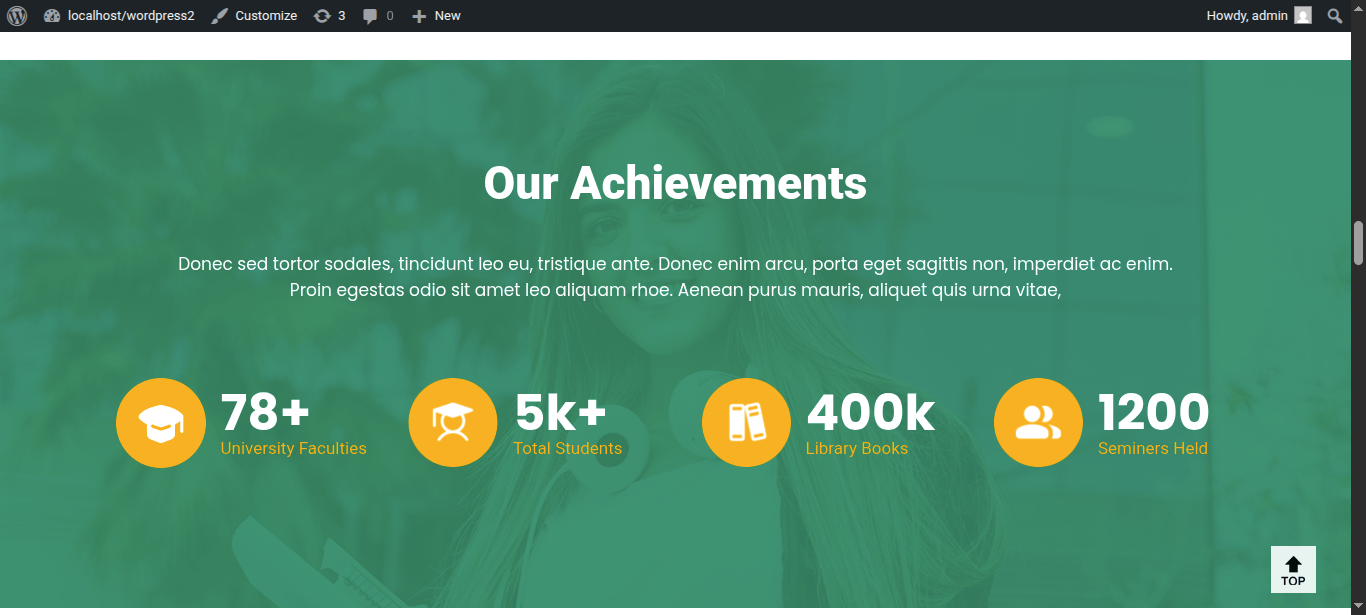Click the paragraph starting 'Donec sed tortor'
Image resolution: width=1366 pixels, height=615 pixels.
pyautogui.click(x=675, y=277)
